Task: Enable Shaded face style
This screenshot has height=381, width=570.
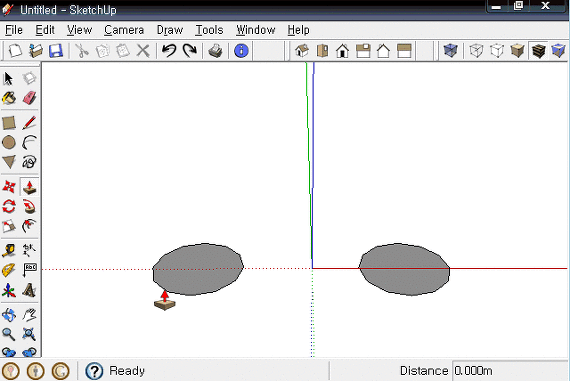Action: (517, 51)
